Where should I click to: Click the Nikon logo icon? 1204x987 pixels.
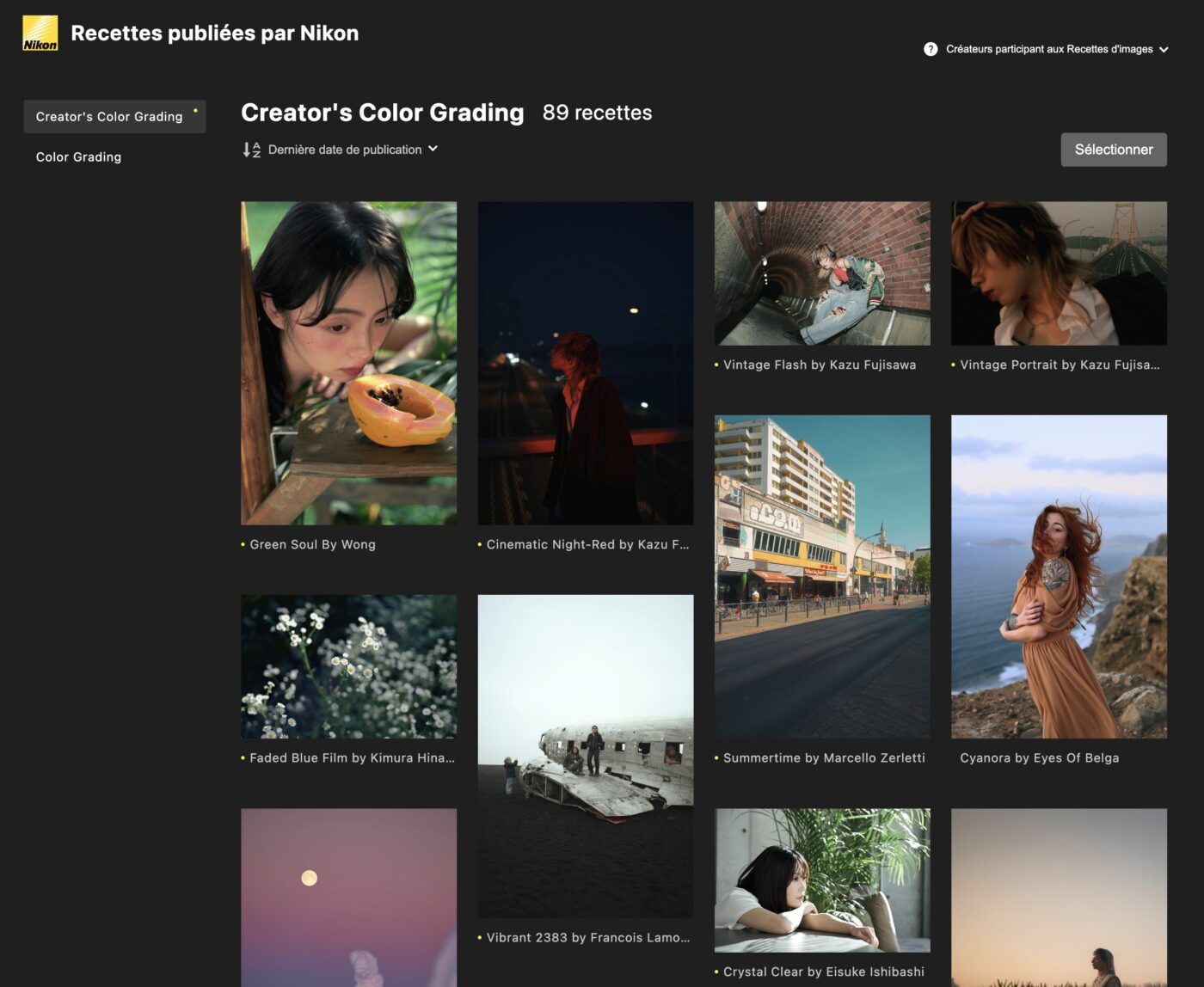(40, 34)
